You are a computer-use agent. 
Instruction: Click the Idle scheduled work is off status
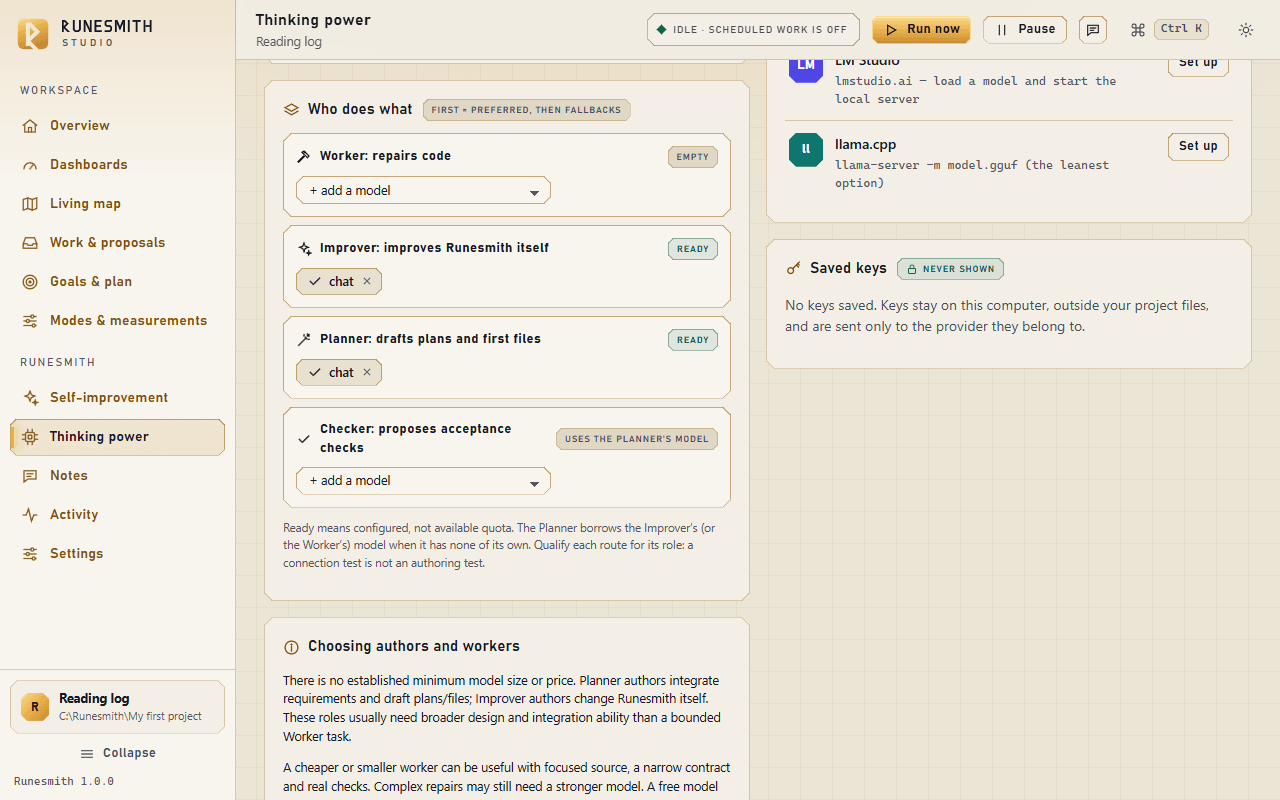pos(752,30)
